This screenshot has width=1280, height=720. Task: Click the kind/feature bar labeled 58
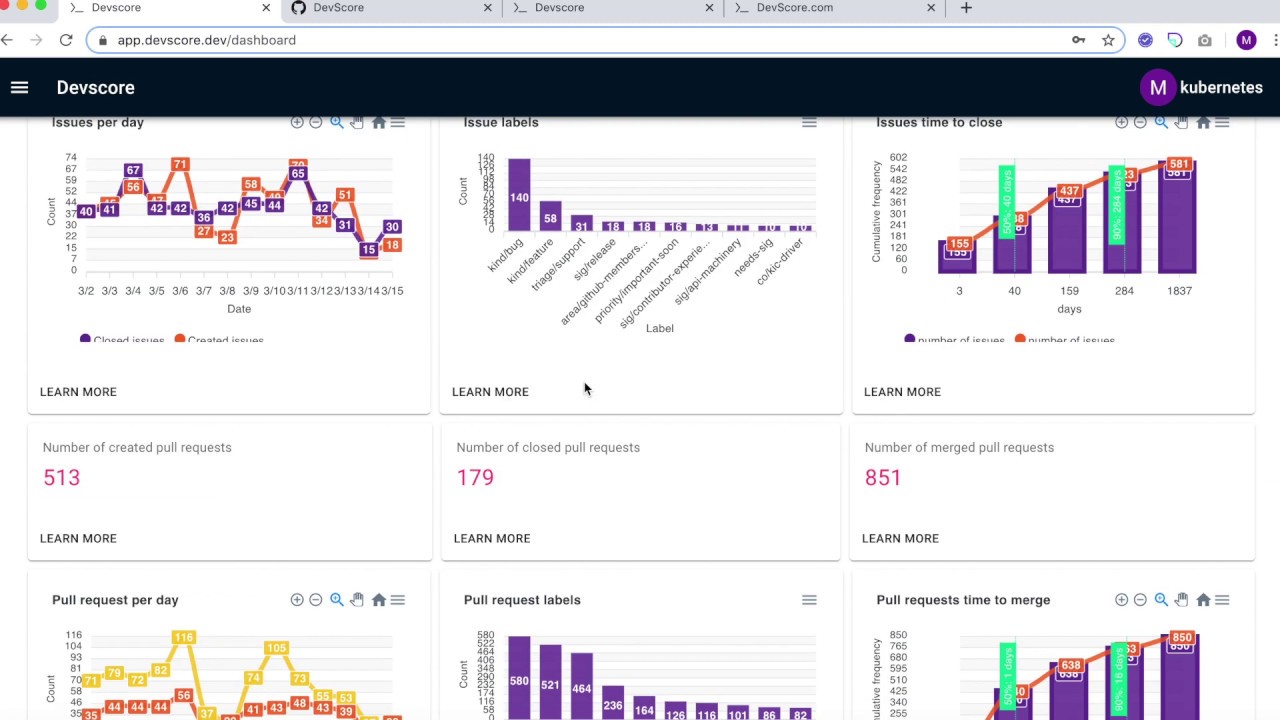click(550, 217)
